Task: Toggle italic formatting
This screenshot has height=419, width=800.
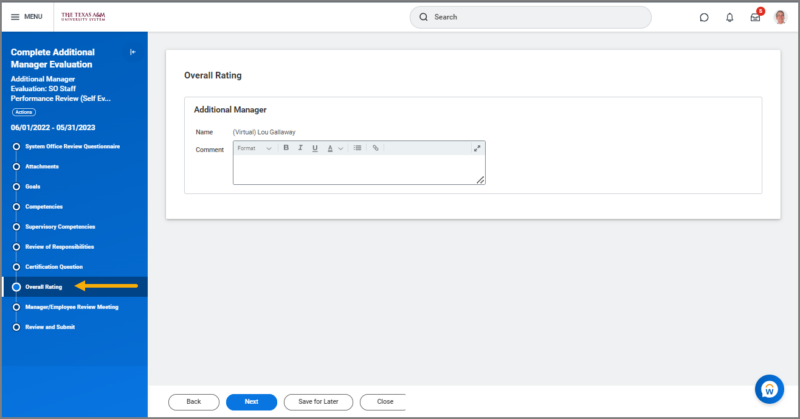Action: point(301,148)
